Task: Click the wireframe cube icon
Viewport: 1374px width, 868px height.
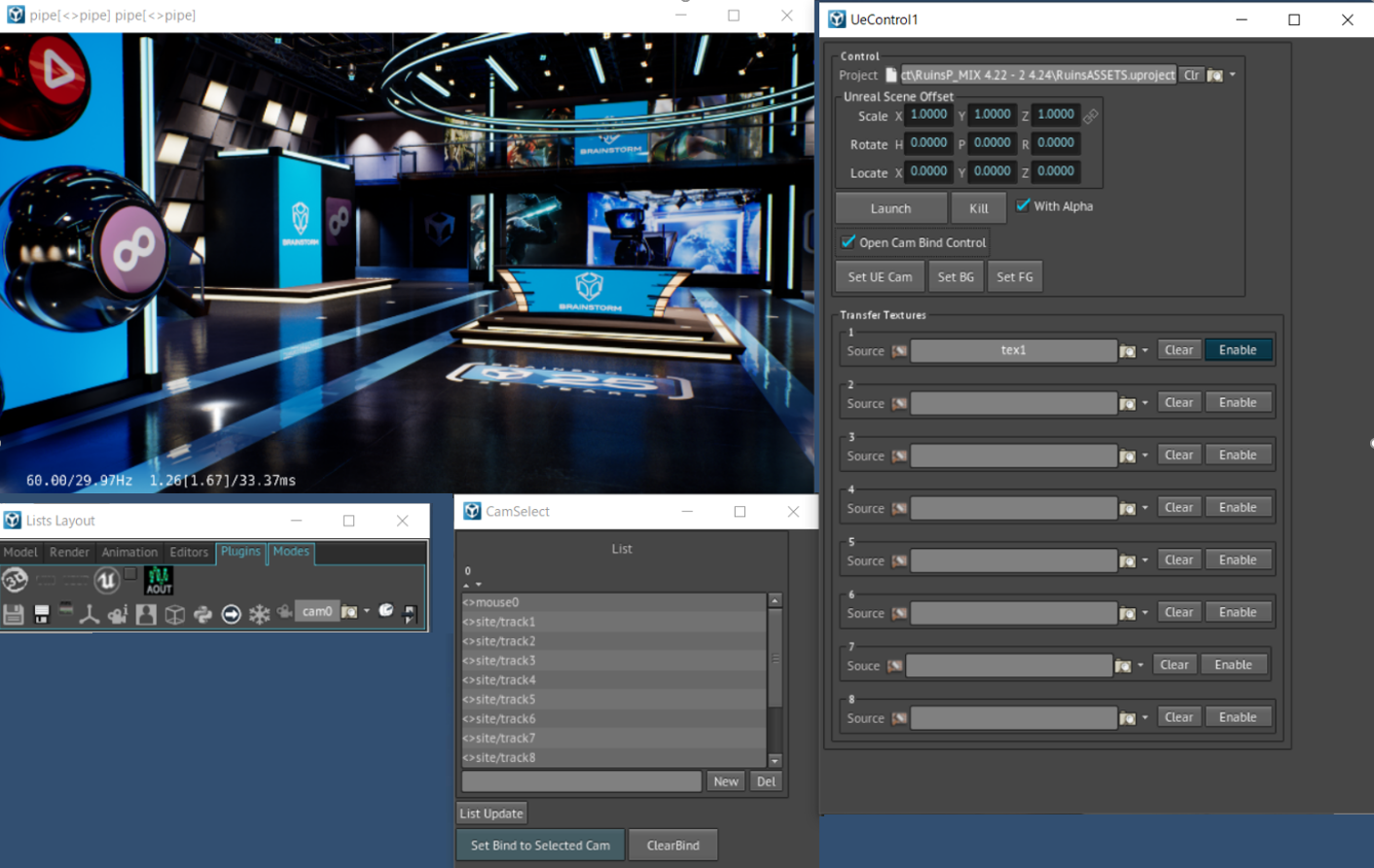Action: (x=174, y=614)
